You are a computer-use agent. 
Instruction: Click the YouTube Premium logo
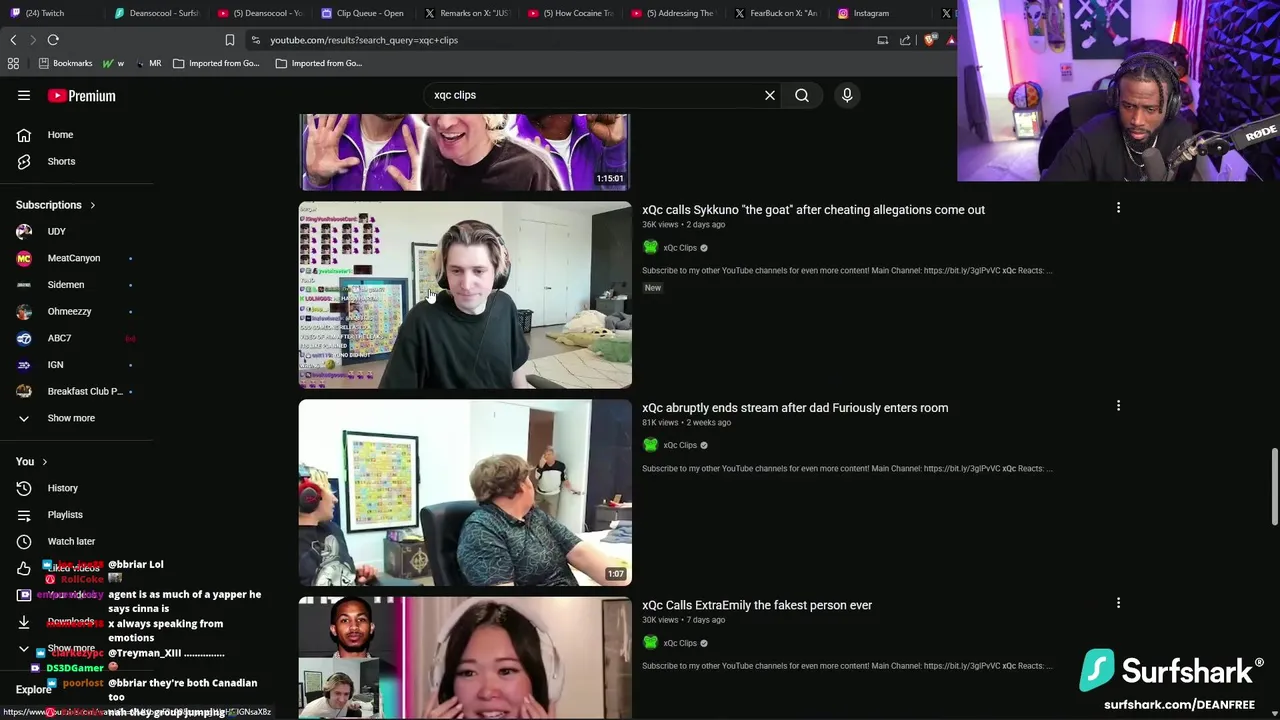pyautogui.click(x=81, y=96)
